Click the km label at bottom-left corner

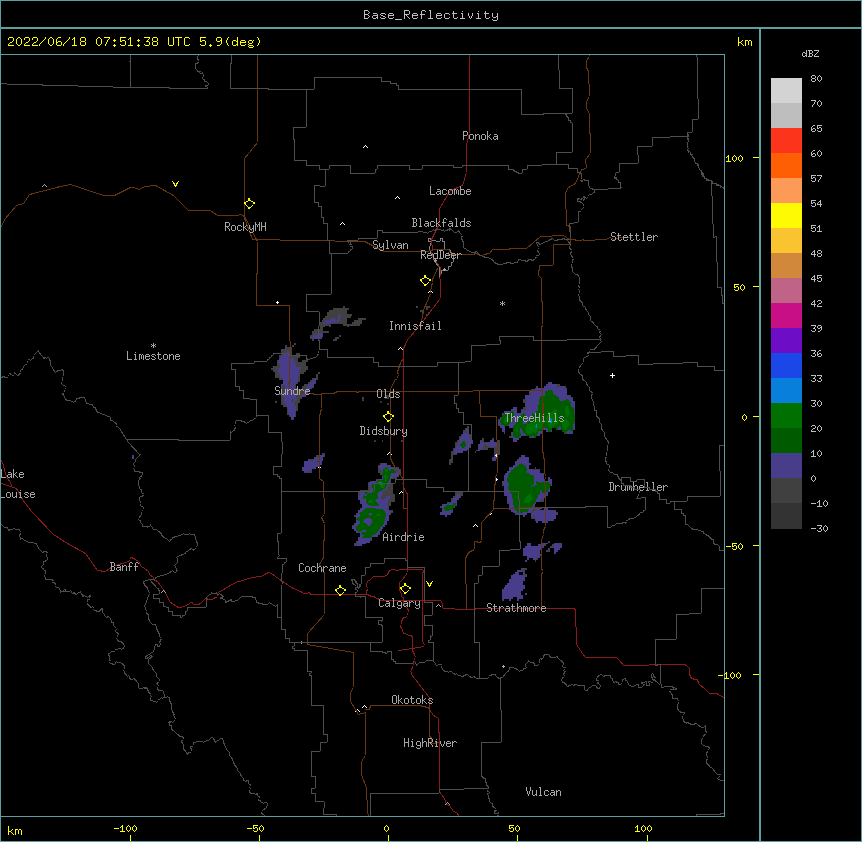point(15,830)
